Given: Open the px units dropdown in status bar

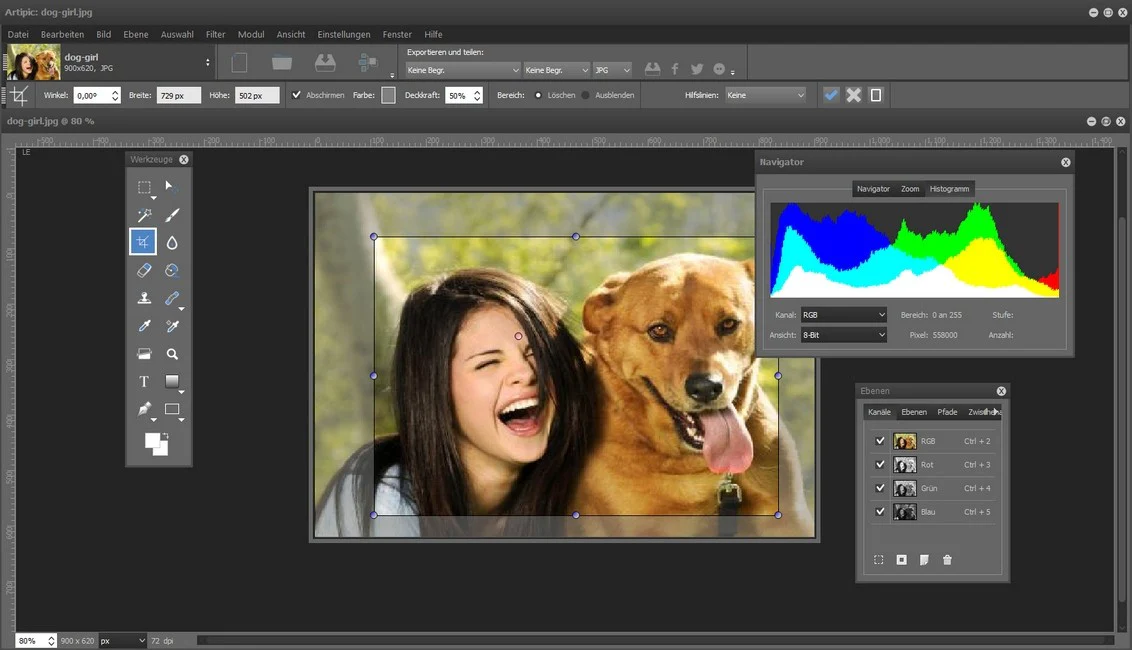Looking at the screenshot, I should (x=123, y=641).
